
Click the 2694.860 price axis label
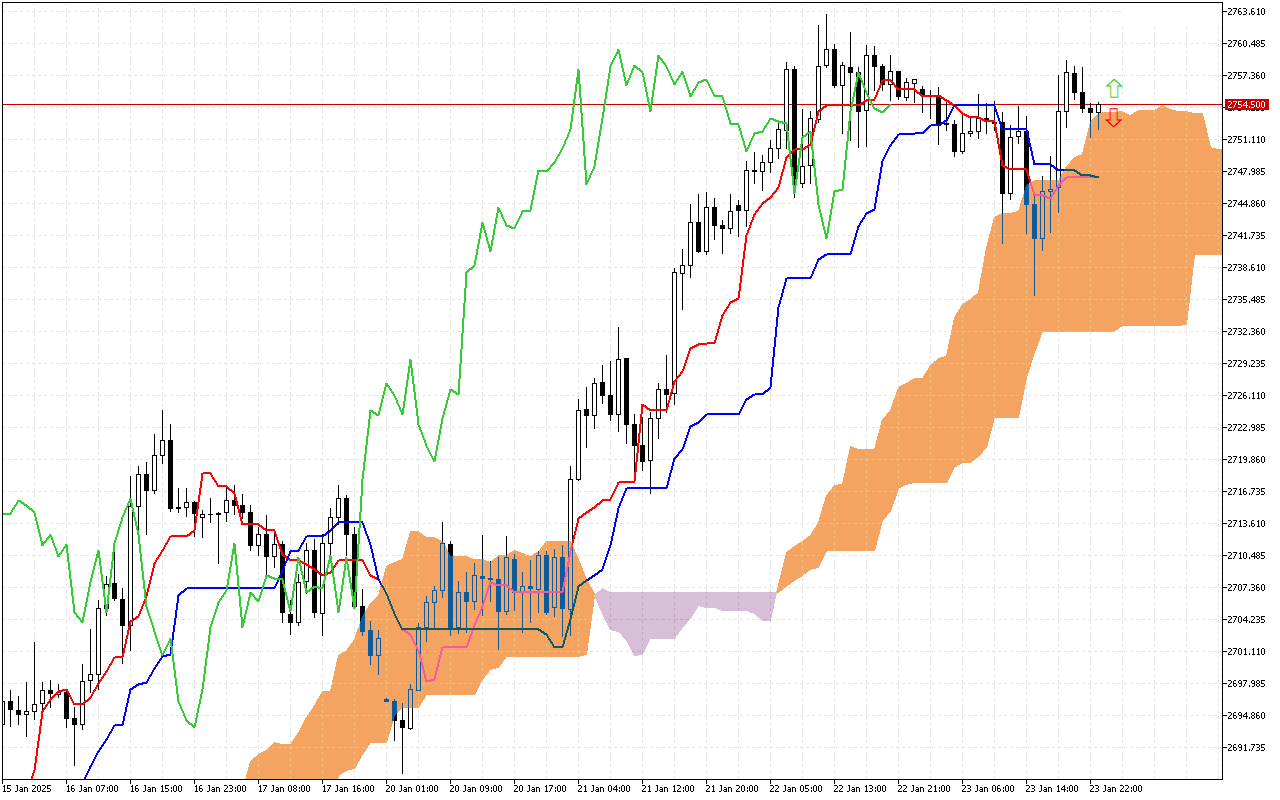[1247, 716]
